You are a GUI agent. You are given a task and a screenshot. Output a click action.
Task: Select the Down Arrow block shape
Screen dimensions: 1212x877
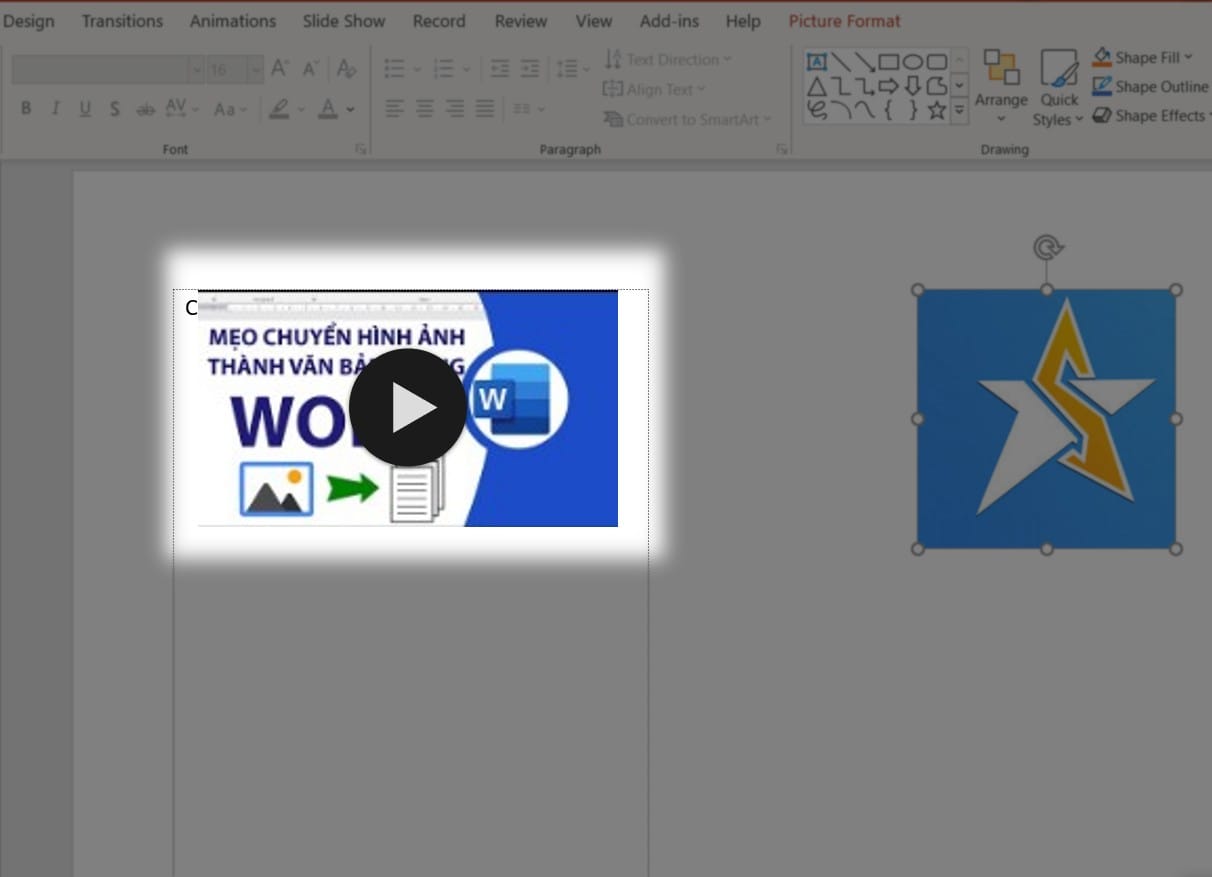pyautogui.click(x=912, y=86)
